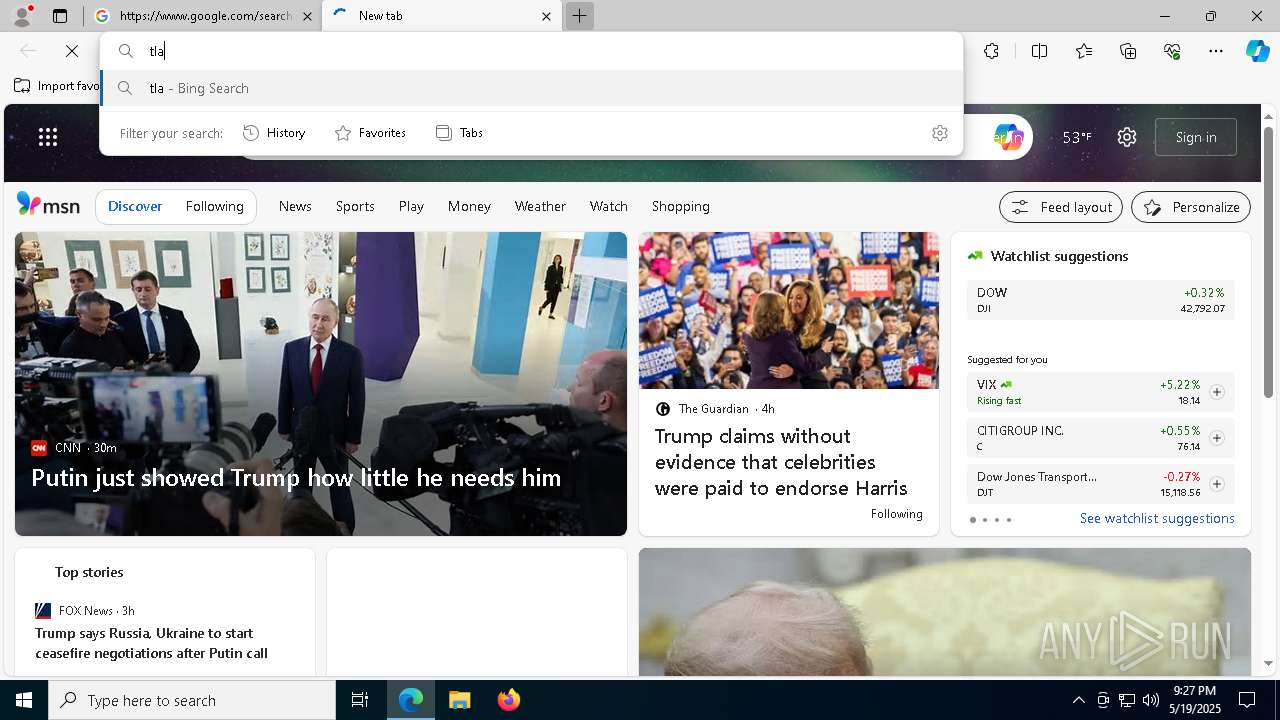1280x720 pixels.
Task: Open the volume icon in system tray
Action: click(x=1151, y=700)
